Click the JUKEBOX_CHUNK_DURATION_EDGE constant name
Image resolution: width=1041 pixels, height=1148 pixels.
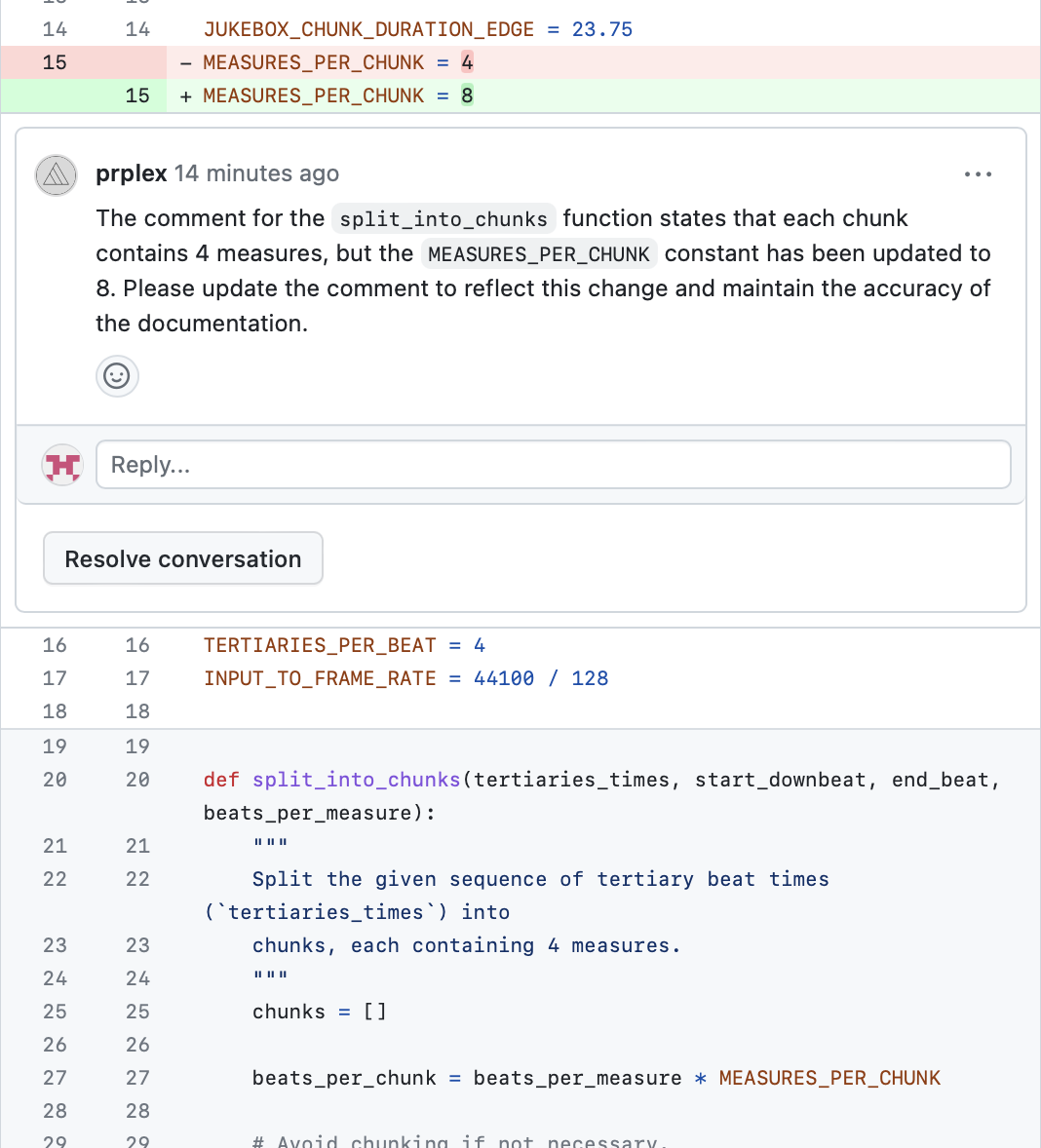pyautogui.click(x=368, y=29)
